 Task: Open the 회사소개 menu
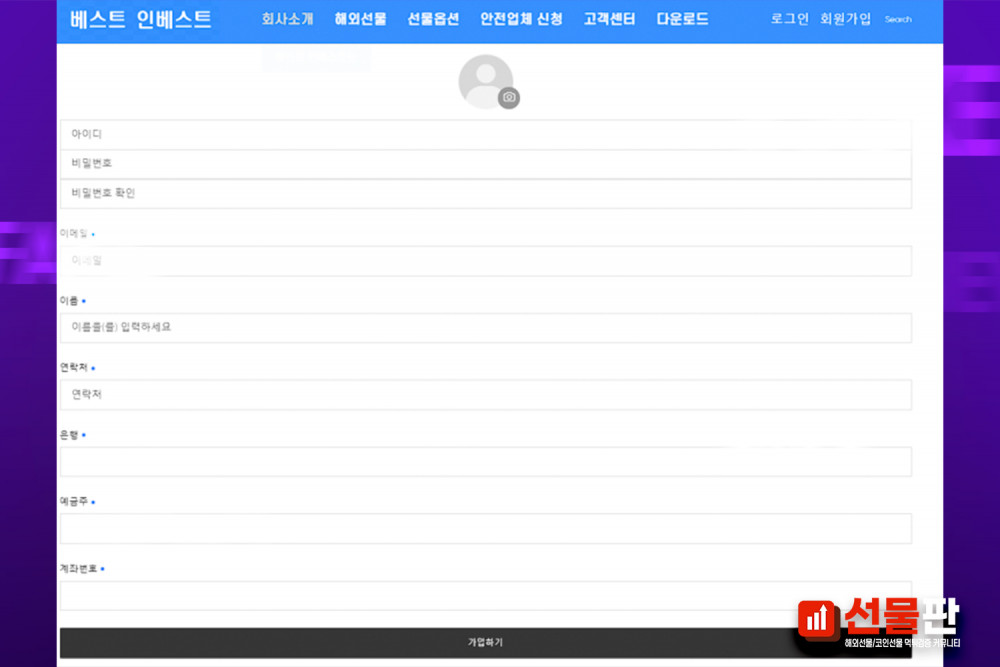tap(287, 19)
